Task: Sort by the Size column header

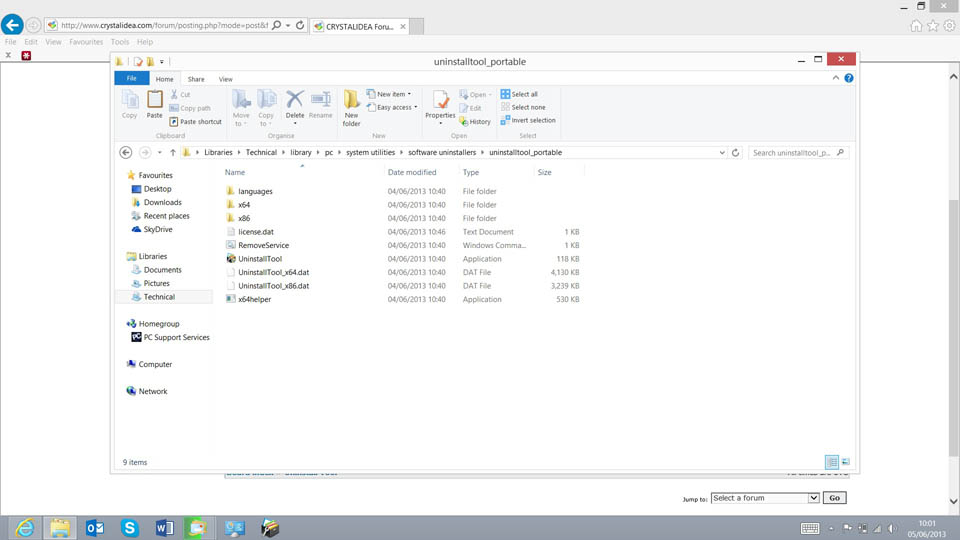Action: (x=544, y=173)
